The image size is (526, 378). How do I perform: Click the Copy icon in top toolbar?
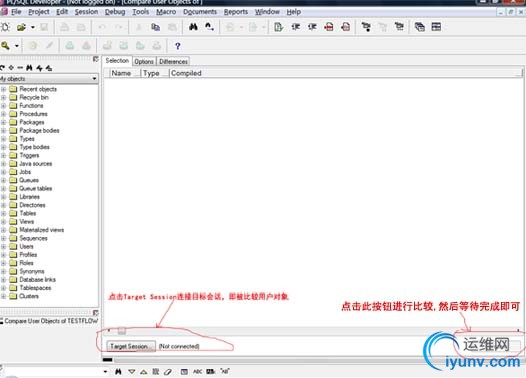pyautogui.click(x=156, y=27)
